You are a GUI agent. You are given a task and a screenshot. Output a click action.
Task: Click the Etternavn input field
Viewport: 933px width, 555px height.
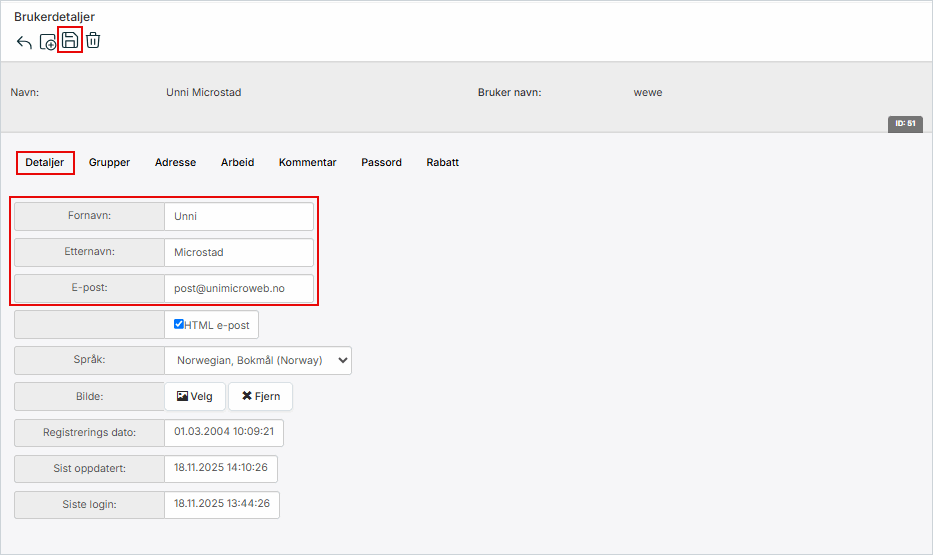pos(238,252)
